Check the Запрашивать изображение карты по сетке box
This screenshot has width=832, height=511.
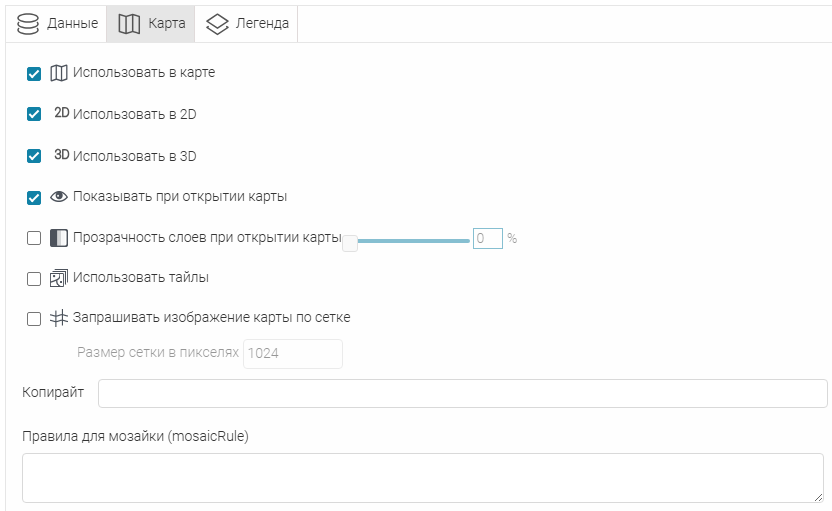pyautogui.click(x=34, y=319)
